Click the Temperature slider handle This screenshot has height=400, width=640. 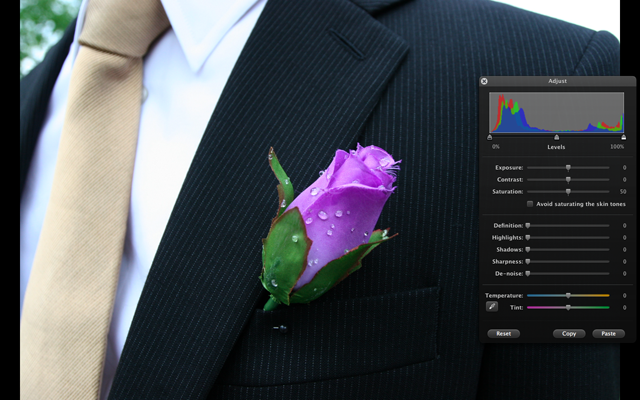pyautogui.click(x=568, y=296)
